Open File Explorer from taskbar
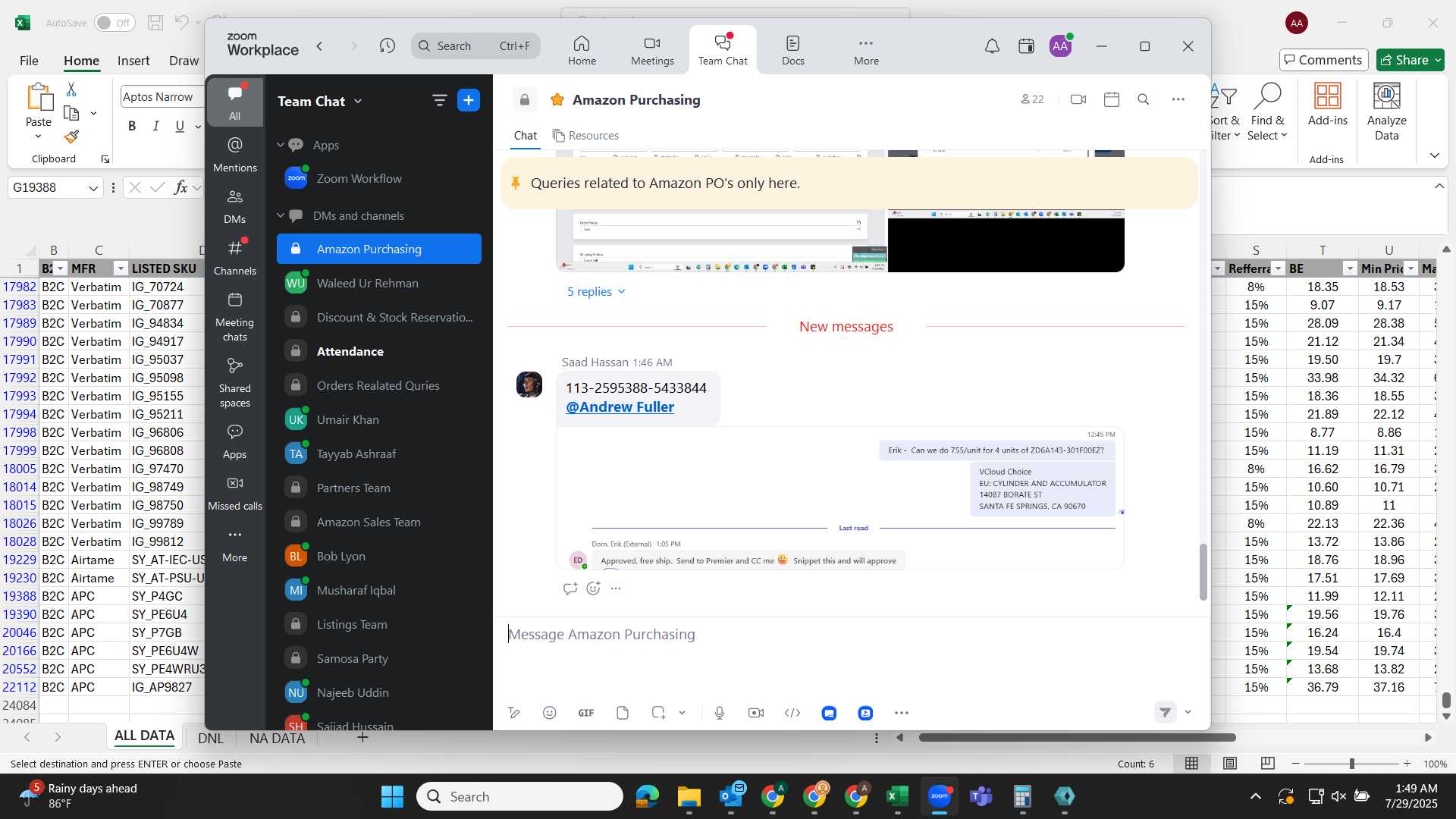 [x=689, y=796]
